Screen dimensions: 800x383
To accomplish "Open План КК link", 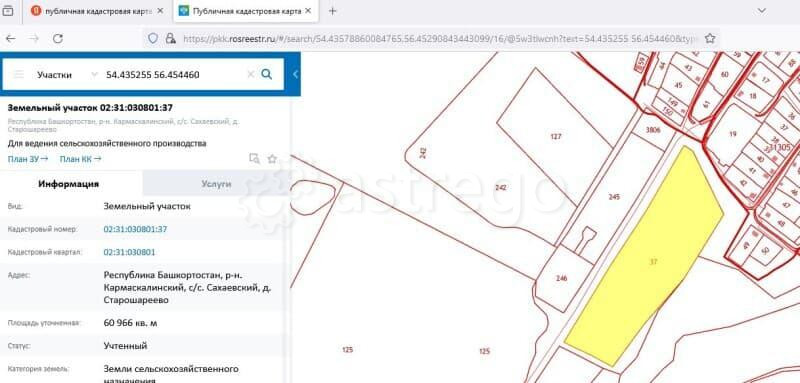I will tap(80, 159).
